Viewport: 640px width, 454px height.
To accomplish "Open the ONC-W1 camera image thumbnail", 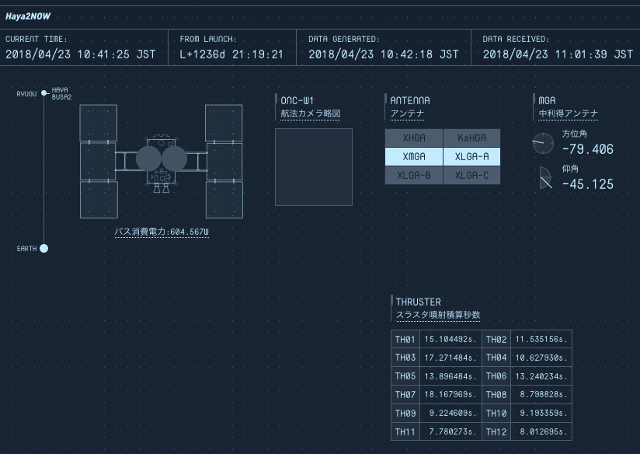I will (314, 167).
